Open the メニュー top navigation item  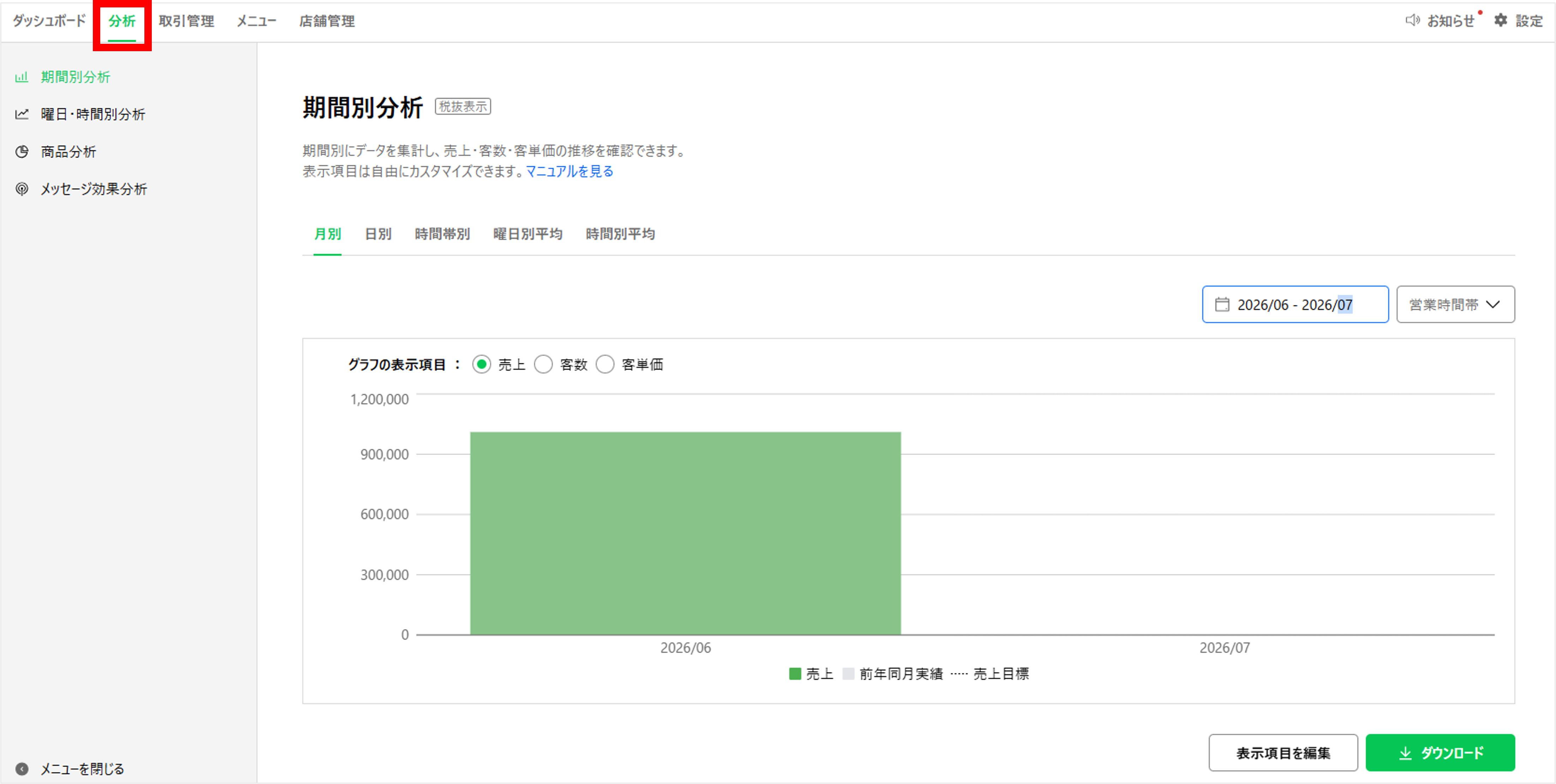click(256, 21)
